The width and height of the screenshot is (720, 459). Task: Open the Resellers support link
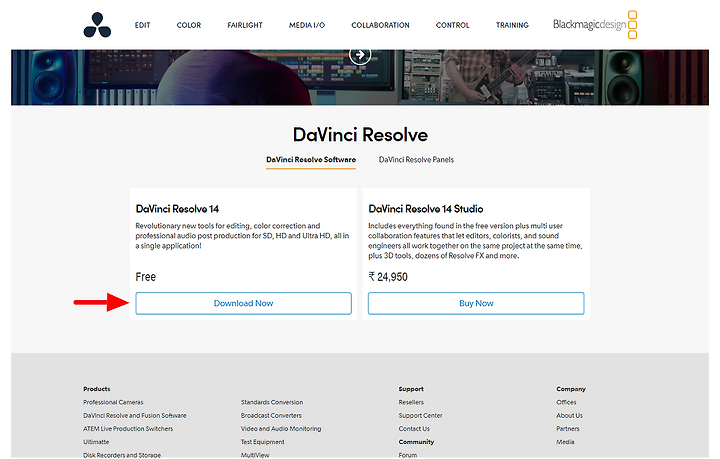click(411, 402)
